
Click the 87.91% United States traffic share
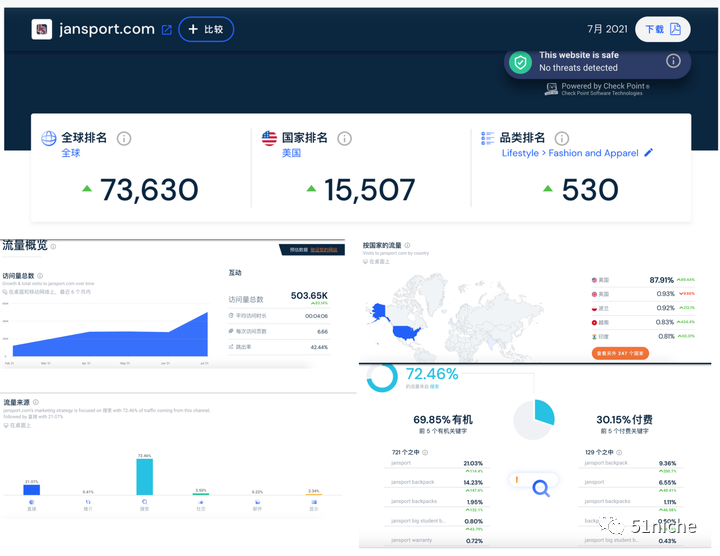pyautogui.click(x=661, y=280)
